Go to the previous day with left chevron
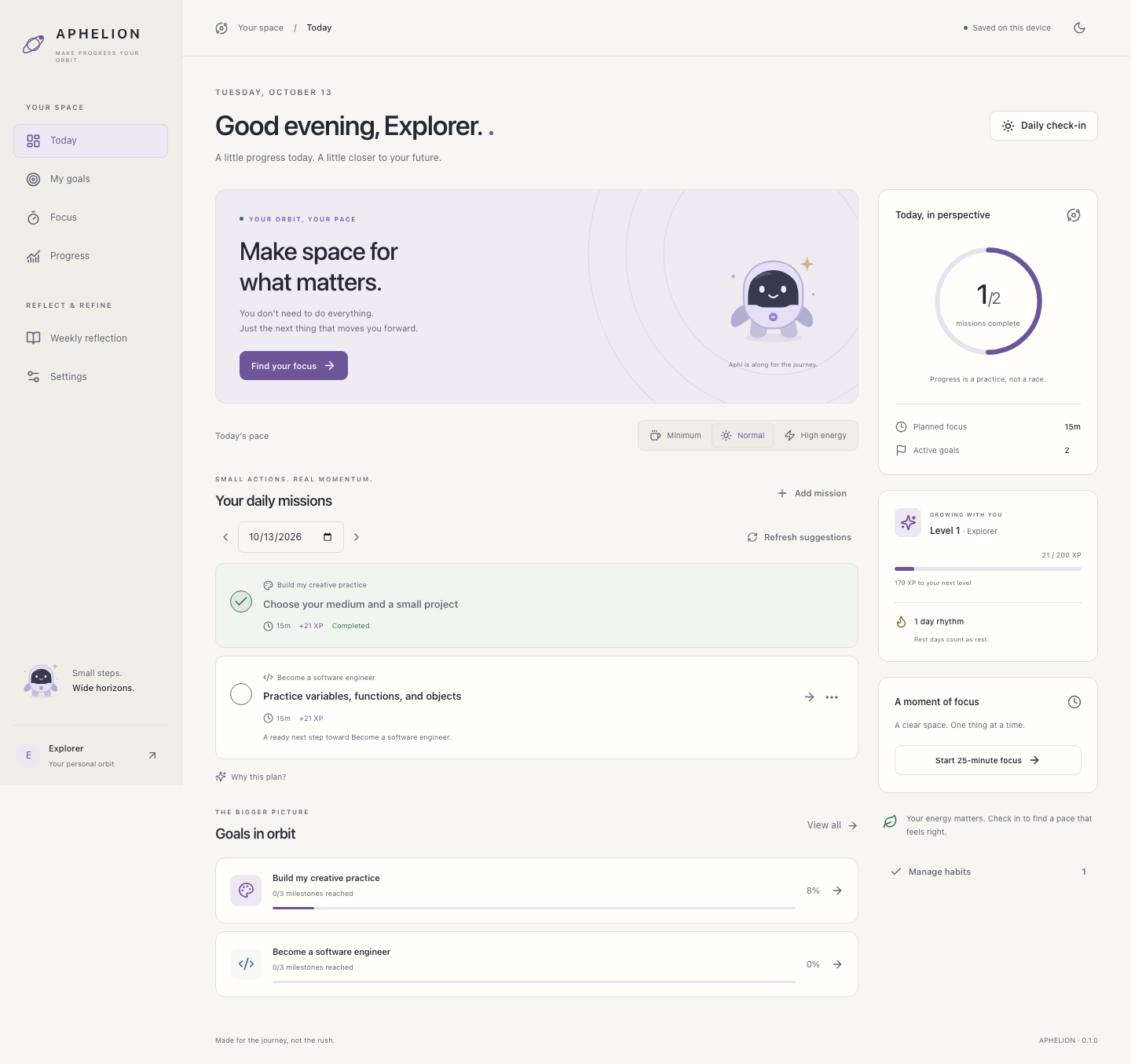This screenshot has height=1064, width=1131. tap(225, 537)
